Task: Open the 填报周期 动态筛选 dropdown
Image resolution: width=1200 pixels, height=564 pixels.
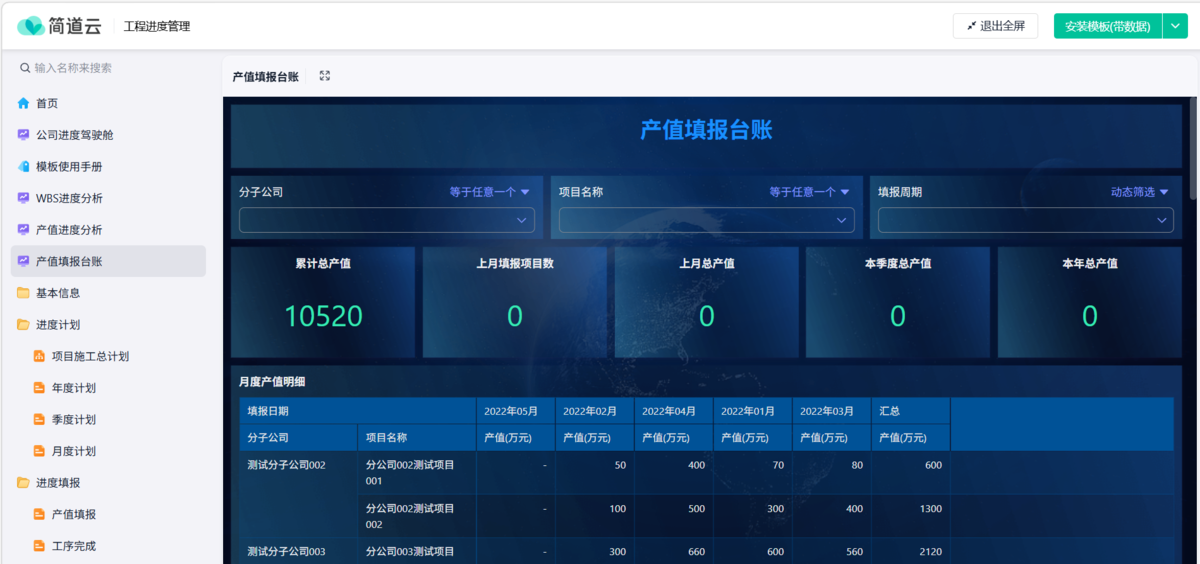Action: (x=1139, y=192)
